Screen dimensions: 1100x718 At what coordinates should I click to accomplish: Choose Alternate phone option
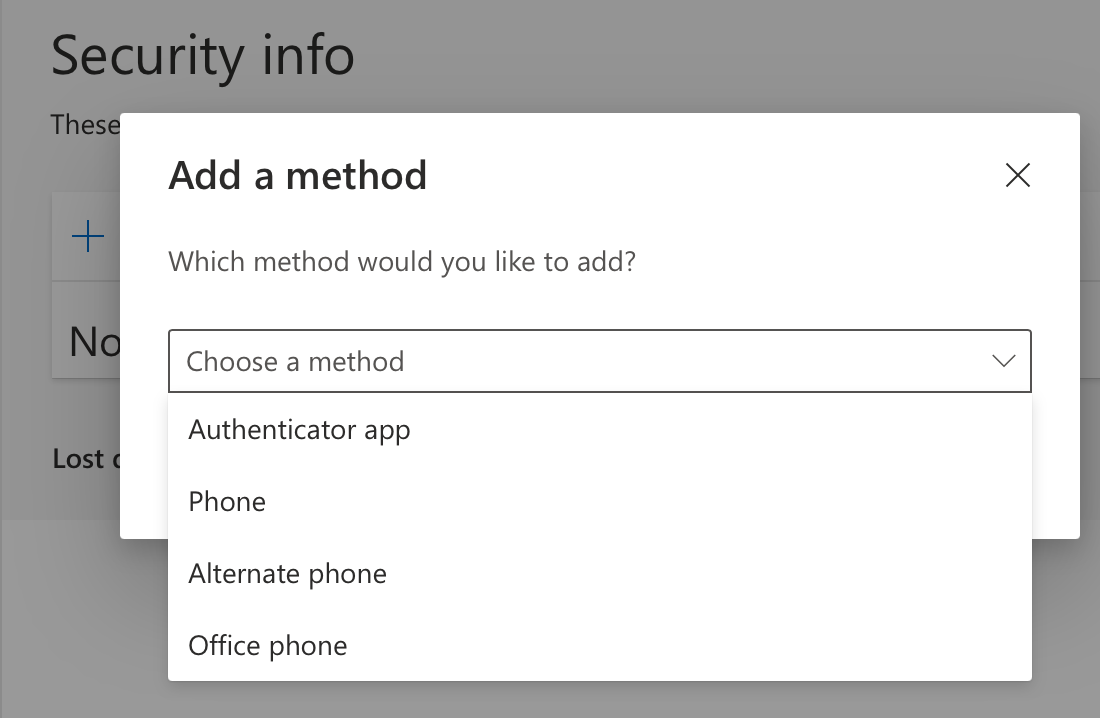point(287,573)
